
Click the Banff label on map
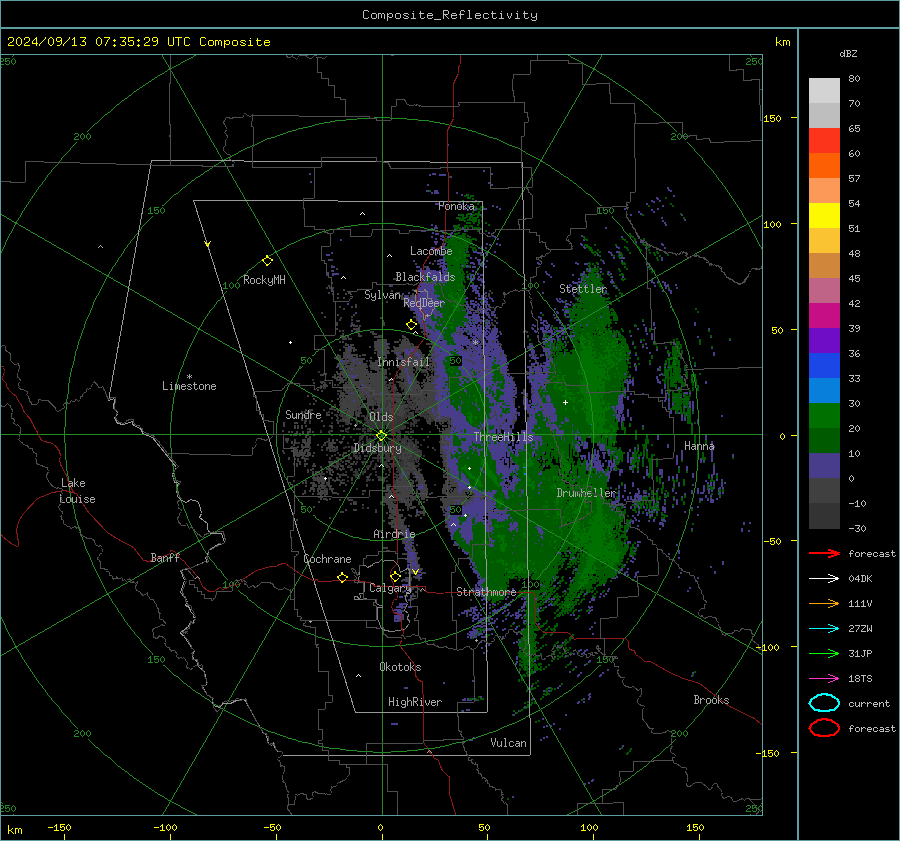(x=165, y=557)
